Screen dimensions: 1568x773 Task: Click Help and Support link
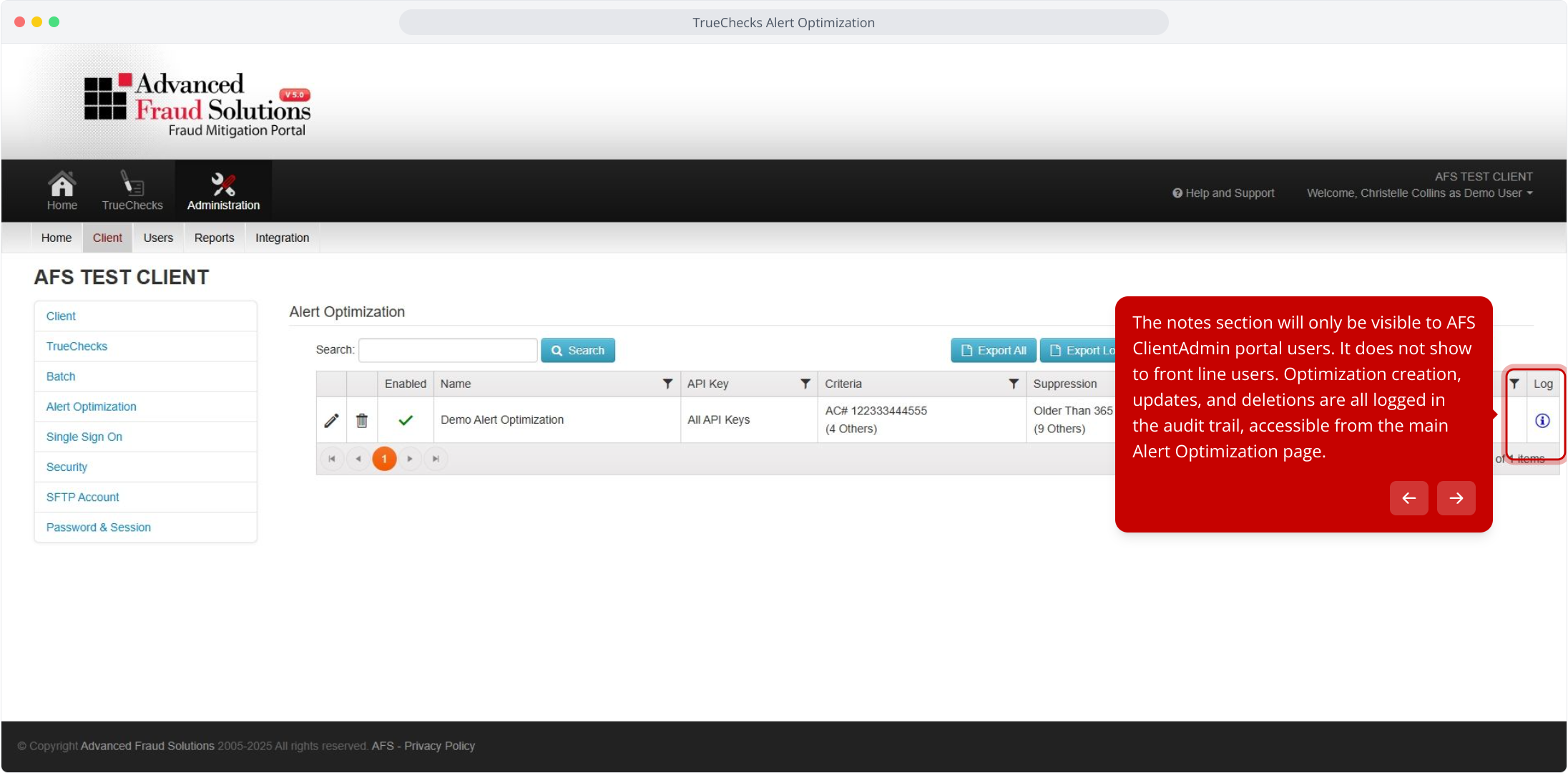pos(1223,193)
